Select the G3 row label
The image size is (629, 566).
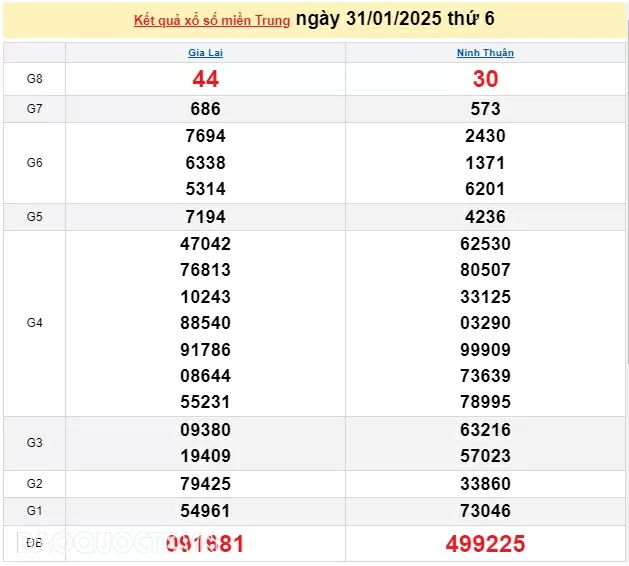[x=34, y=443]
